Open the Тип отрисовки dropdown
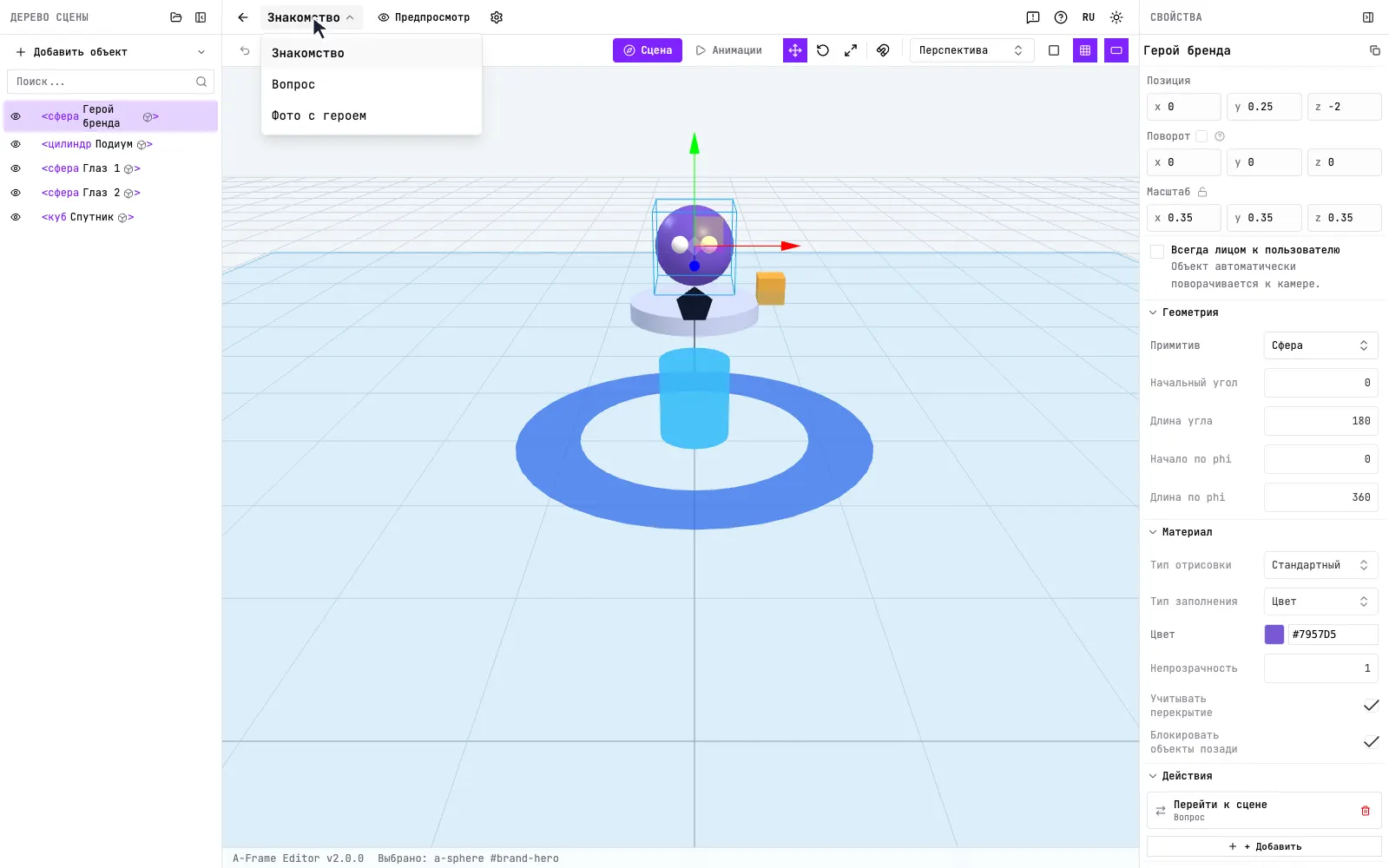 (1320, 565)
